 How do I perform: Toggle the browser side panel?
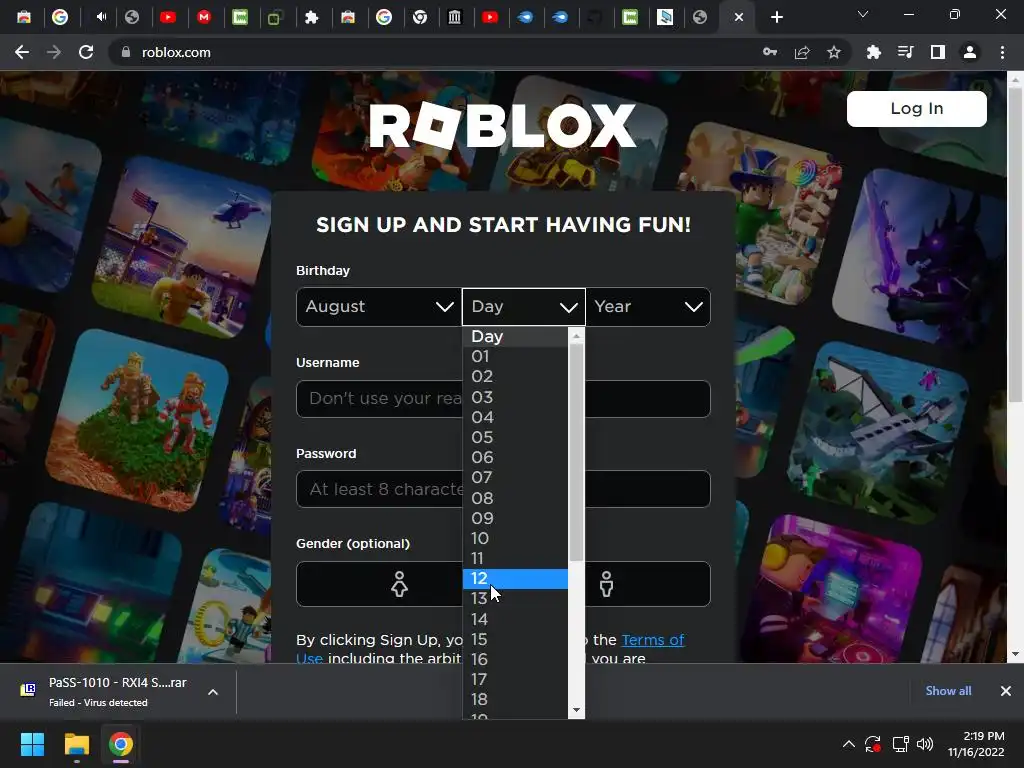pos(938,52)
